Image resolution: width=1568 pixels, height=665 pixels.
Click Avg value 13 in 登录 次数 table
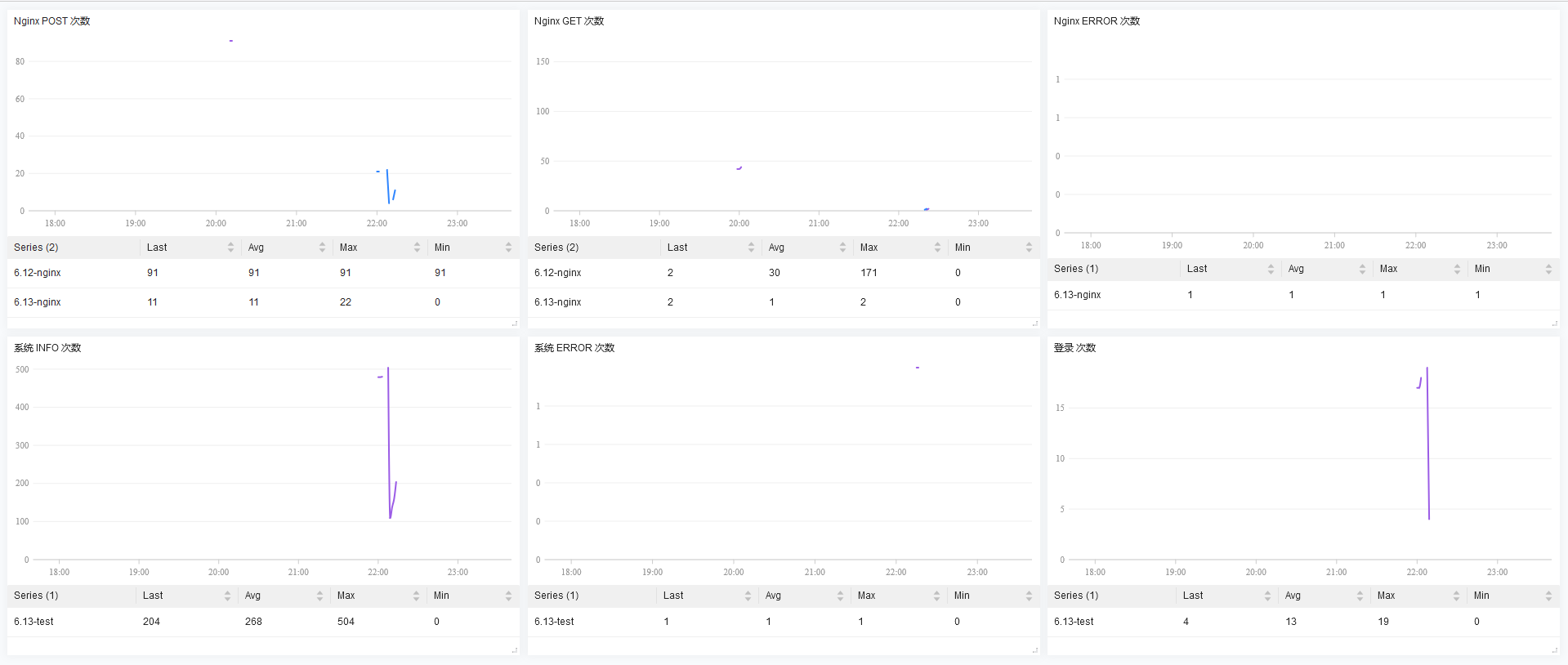1291,622
